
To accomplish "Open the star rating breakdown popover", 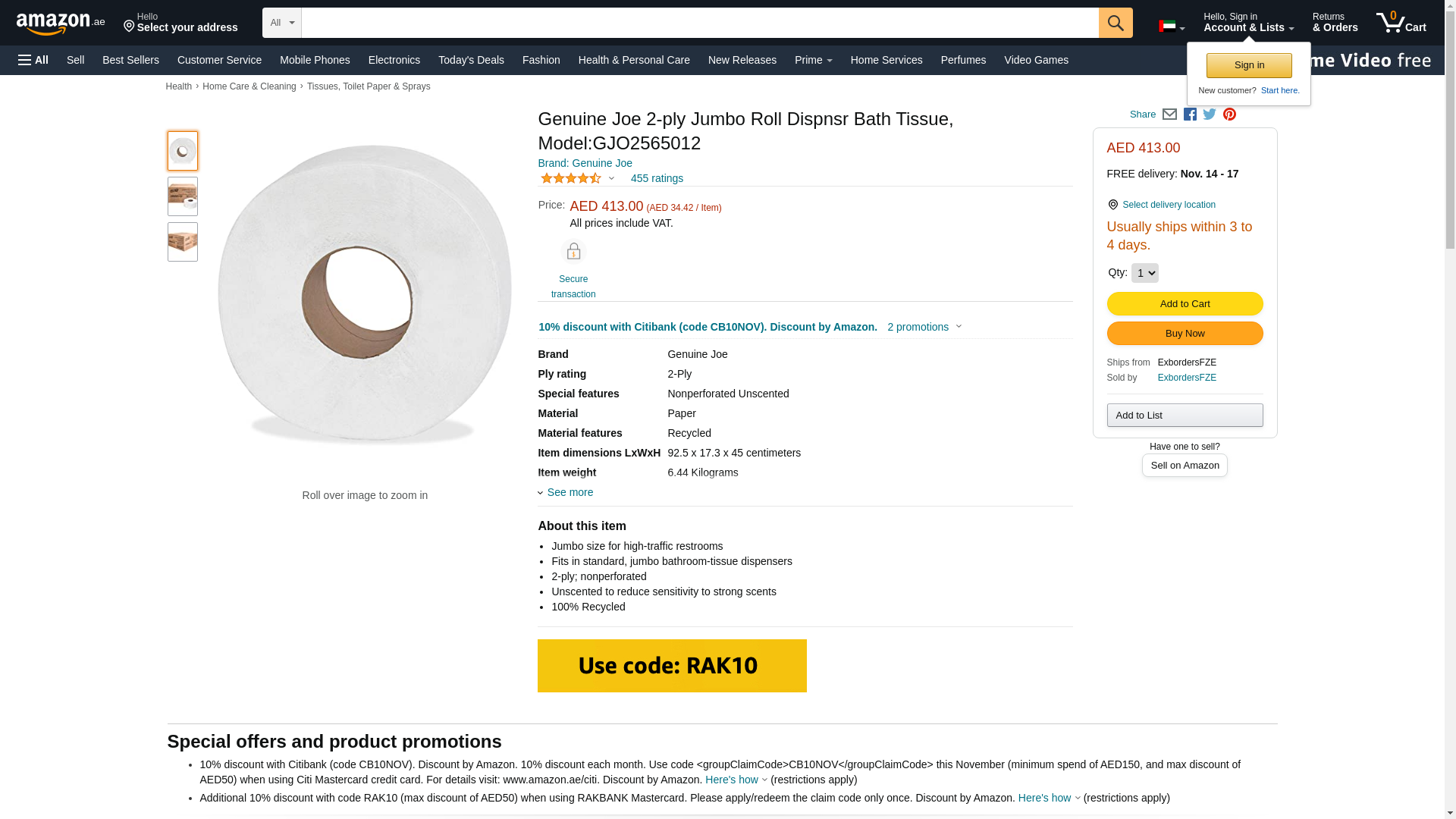I will click(x=578, y=178).
